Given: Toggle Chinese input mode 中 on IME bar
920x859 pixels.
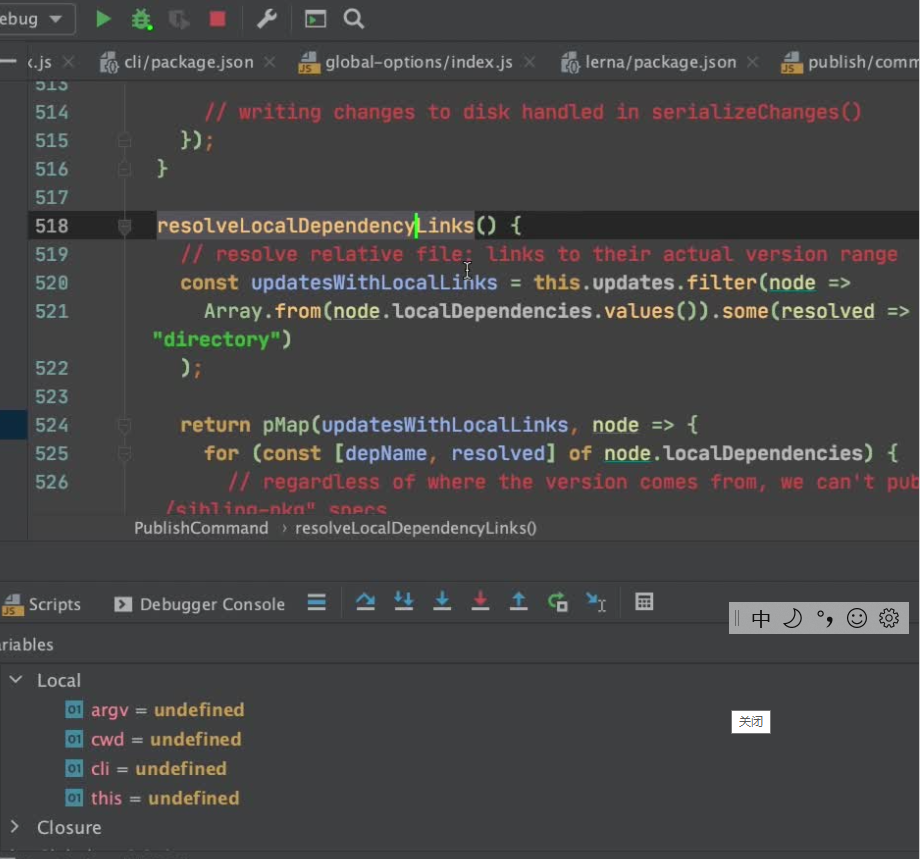Looking at the screenshot, I should pyautogui.click(x=761, y=618).
